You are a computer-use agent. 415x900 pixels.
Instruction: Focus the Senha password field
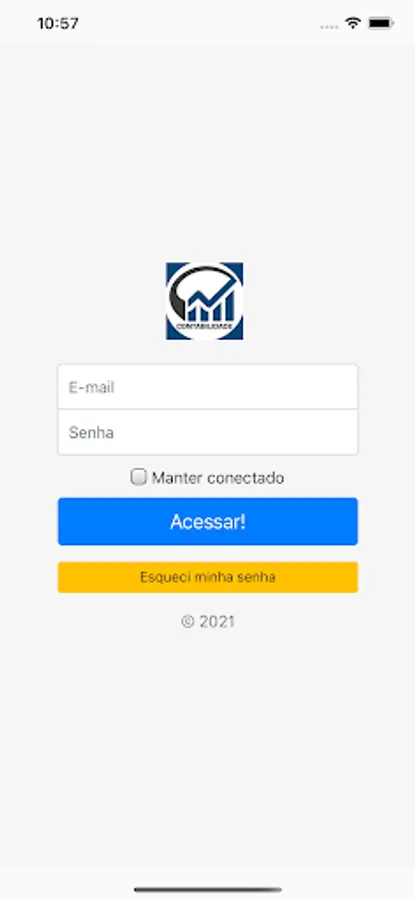point(208,432)
